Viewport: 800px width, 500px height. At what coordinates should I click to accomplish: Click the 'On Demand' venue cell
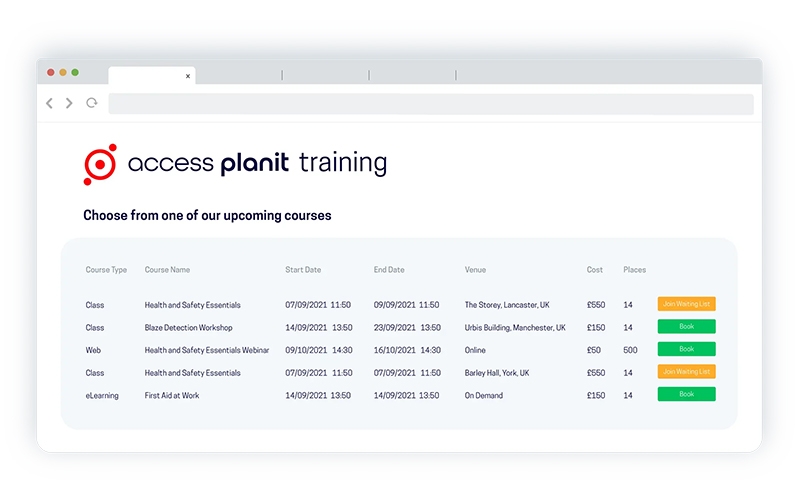point(484,395)
